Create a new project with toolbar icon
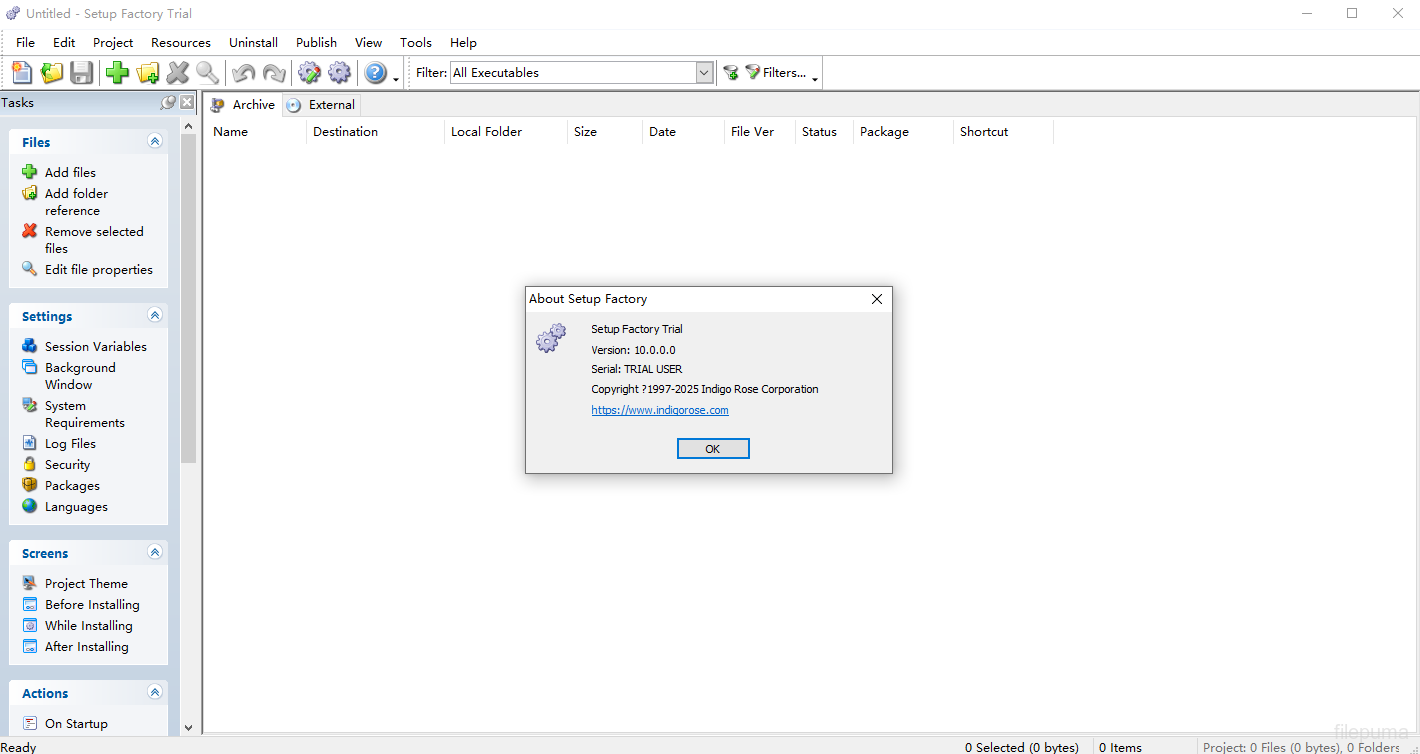The width and height of the screenshot is (1420, 754). tap(21, 72)
